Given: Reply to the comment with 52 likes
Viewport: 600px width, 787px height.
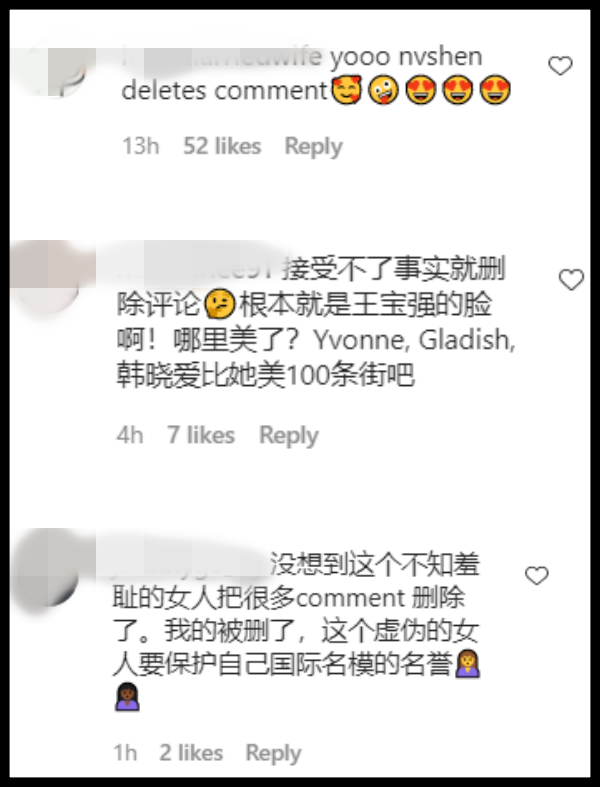Looking at the screenshot, I should tap(313, 147).
